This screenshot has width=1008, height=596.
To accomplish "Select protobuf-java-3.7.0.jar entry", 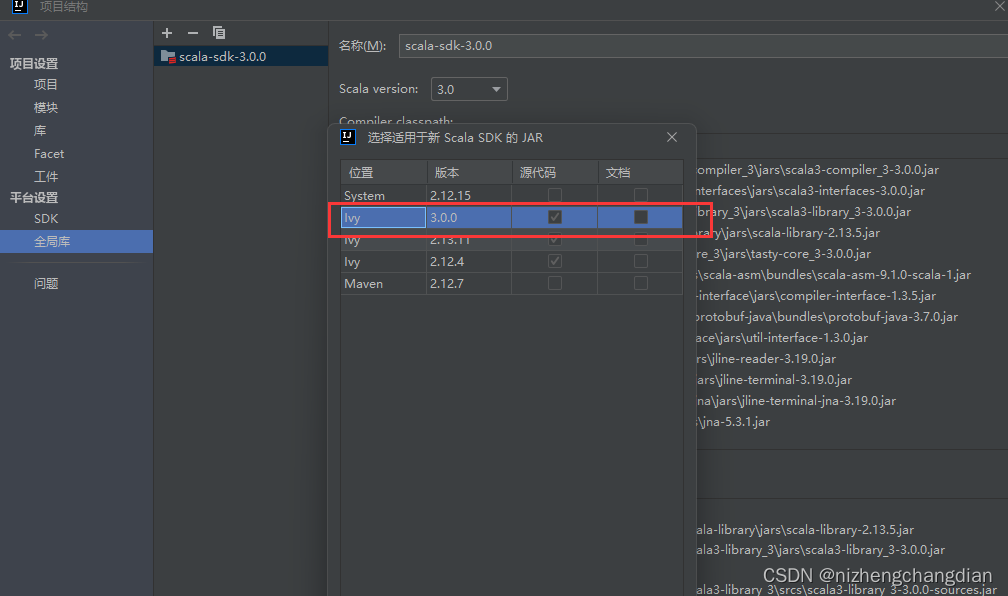I will 827,317.
